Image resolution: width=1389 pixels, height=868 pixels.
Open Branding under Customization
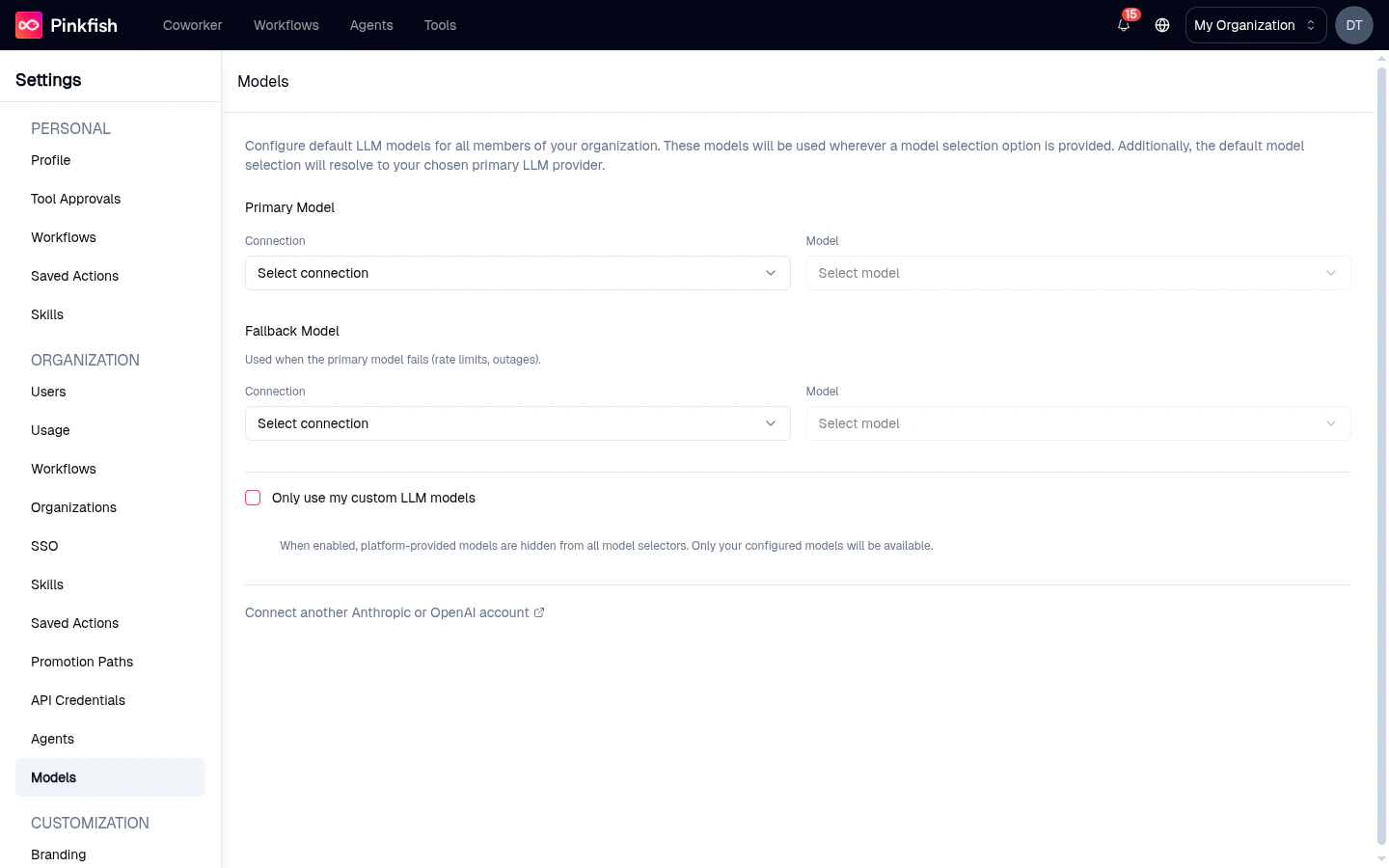point(58,854)
